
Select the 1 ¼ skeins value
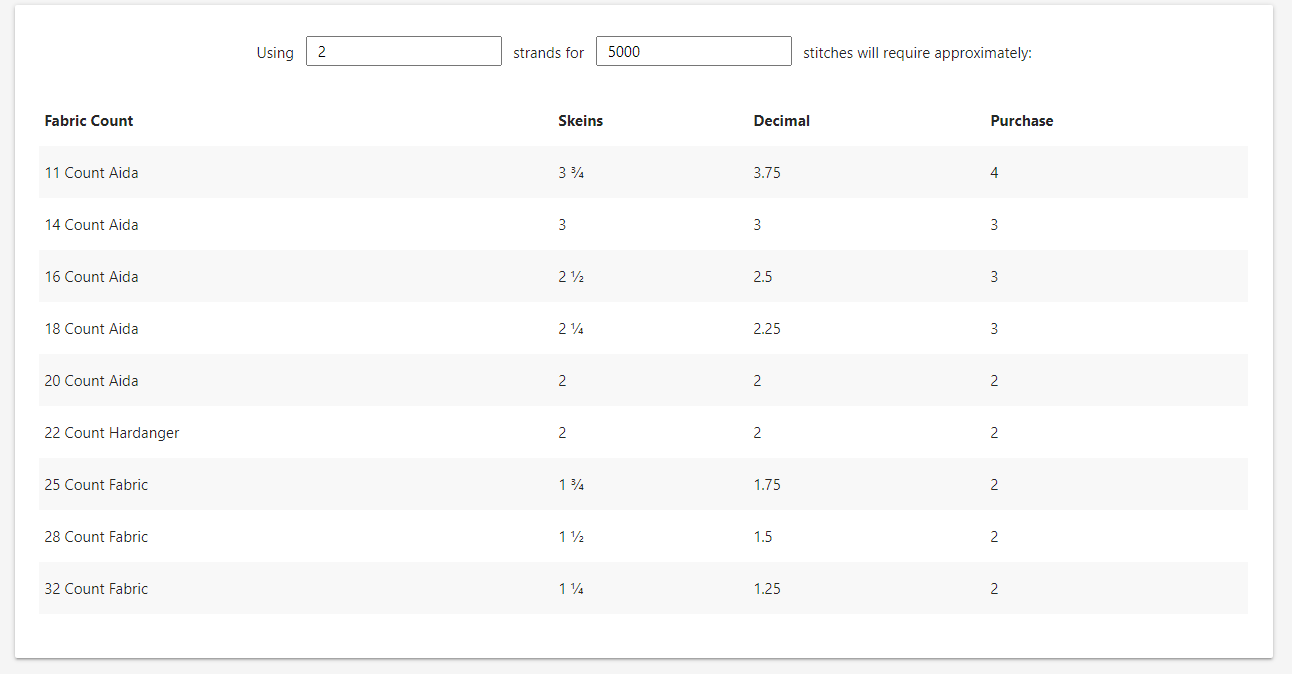pos(570,588)
